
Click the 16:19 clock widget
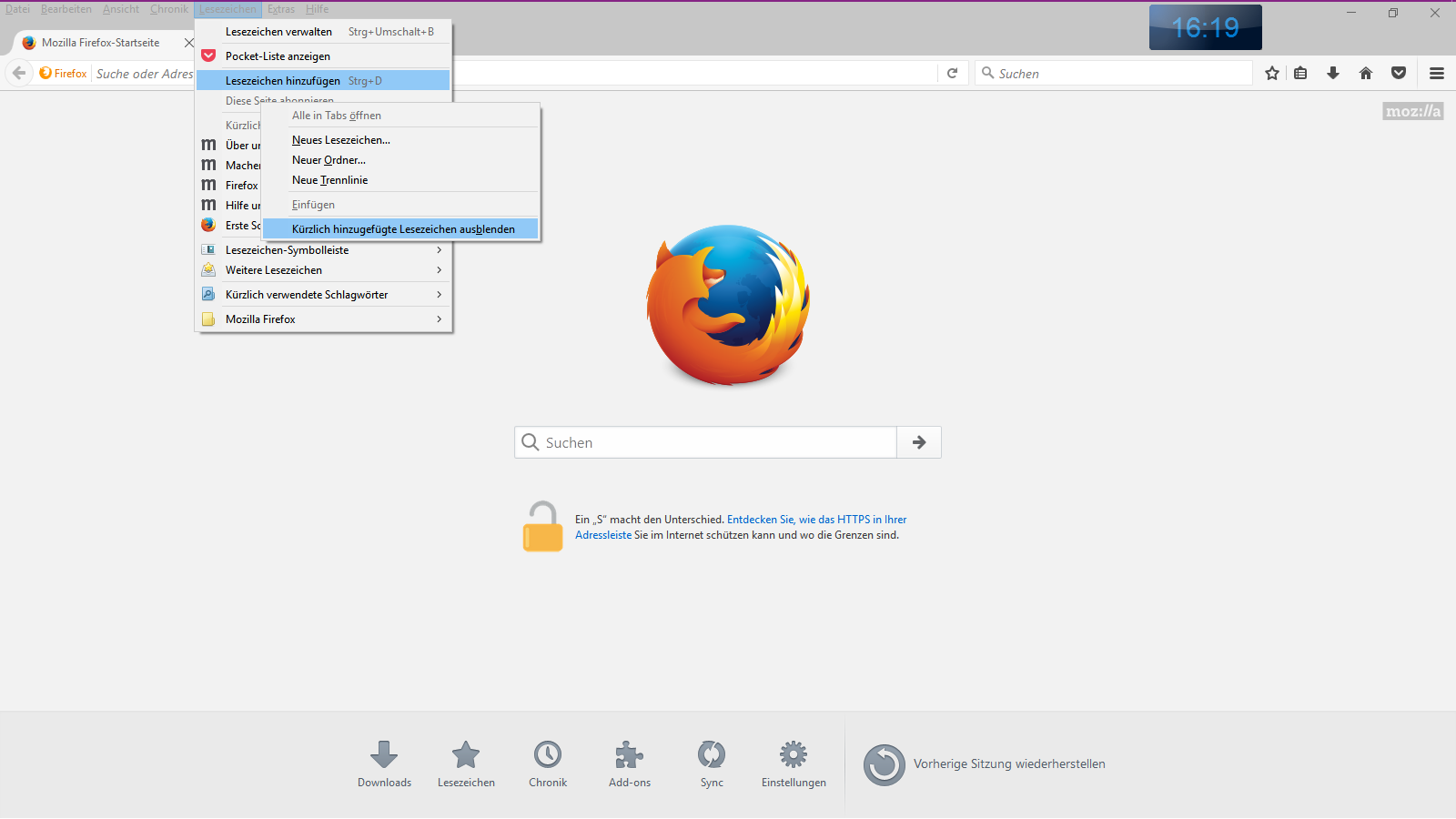click(1205, 27)
